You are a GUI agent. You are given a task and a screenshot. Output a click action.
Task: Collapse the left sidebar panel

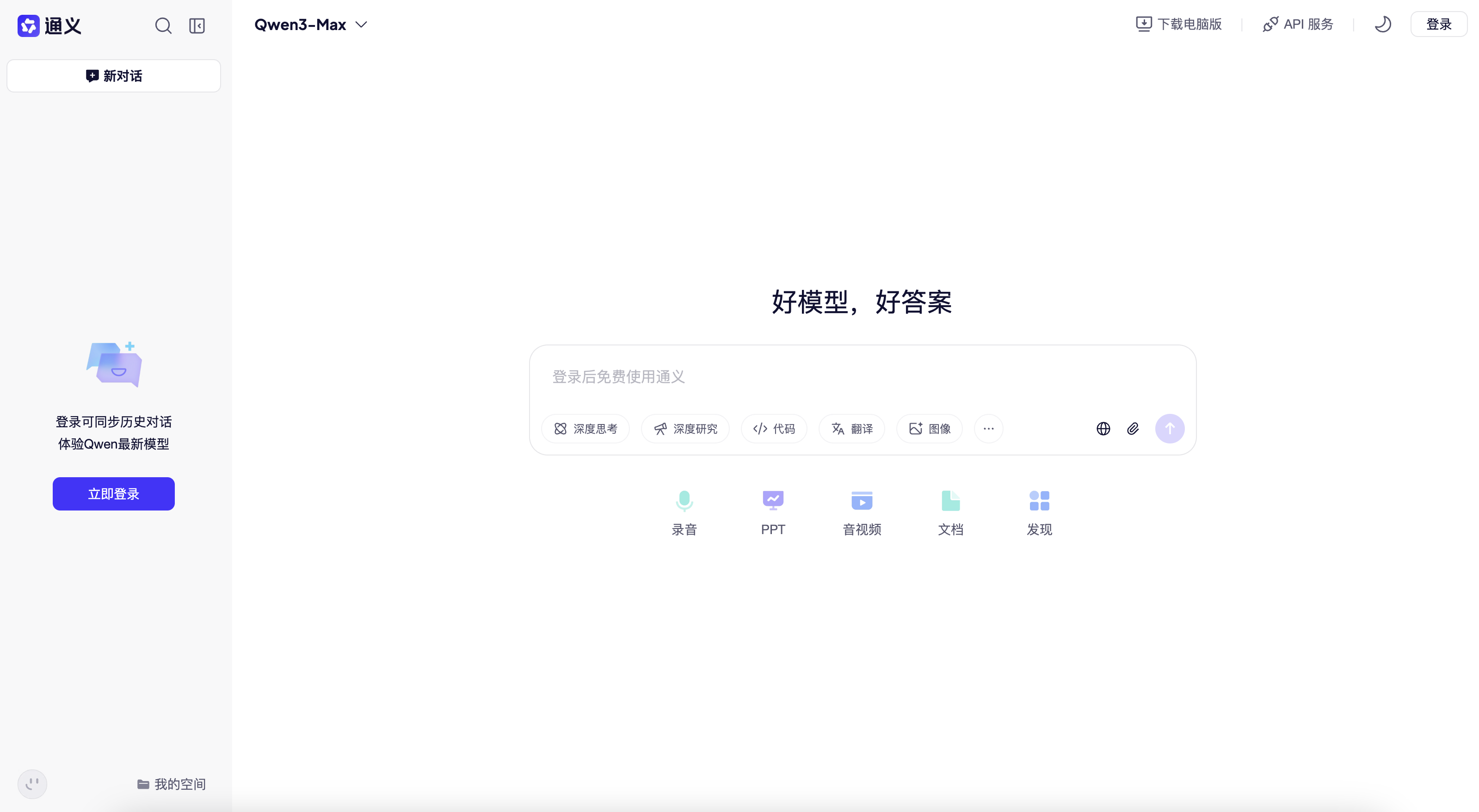pos(197,26)
